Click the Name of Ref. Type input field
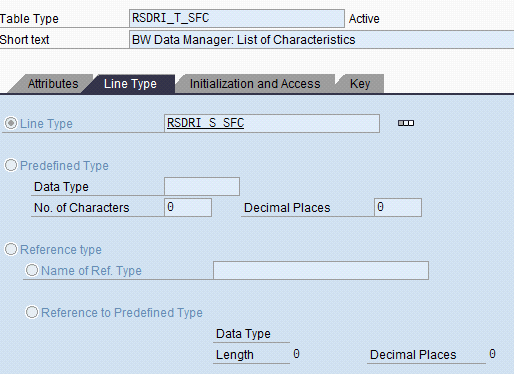Viewport: 514px width, 374px height. [x=321, y=270]
